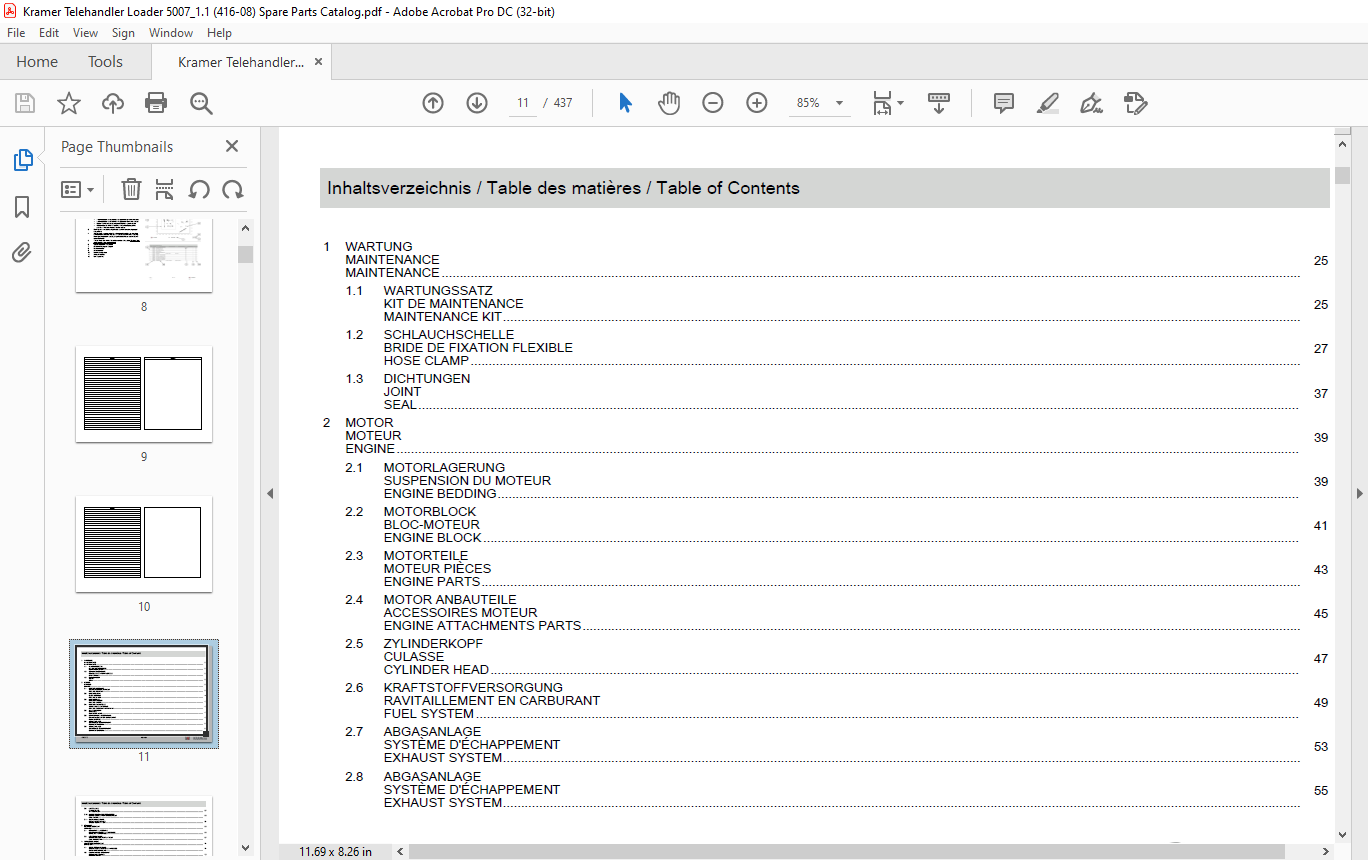Select the page 10 thumbnail
The height and width of the screenshot is (860, 1368).
(x=144, y=544)
